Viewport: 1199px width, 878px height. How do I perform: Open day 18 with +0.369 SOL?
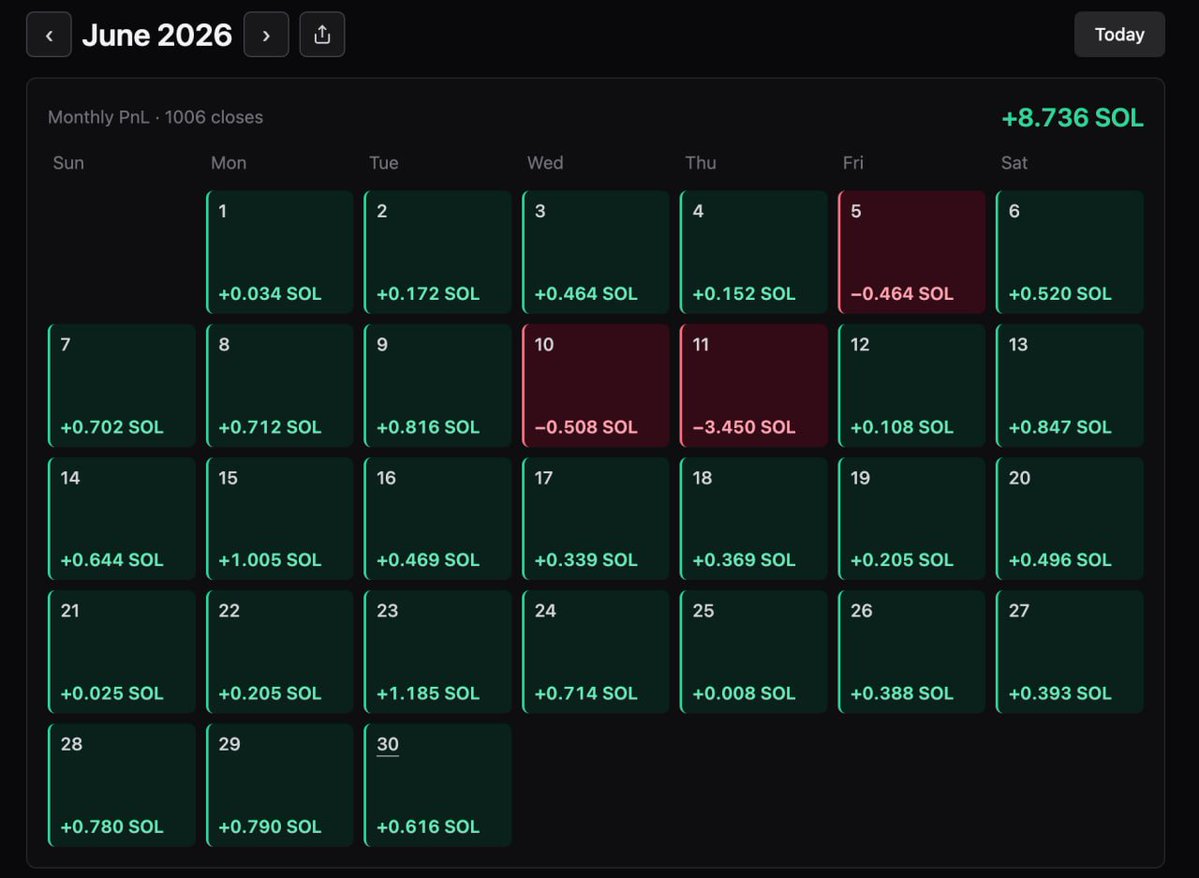point(754,519)
